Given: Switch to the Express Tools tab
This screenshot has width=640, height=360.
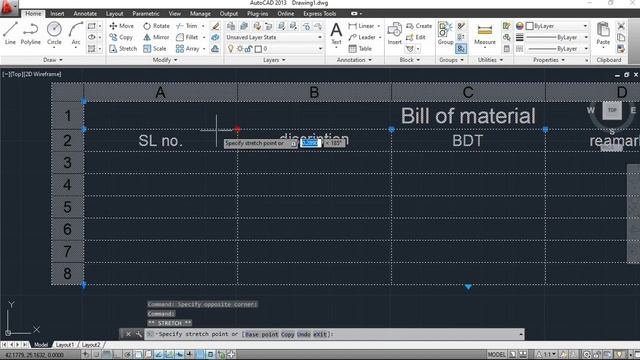Looking at the screenshot, I should coord(320,13).
